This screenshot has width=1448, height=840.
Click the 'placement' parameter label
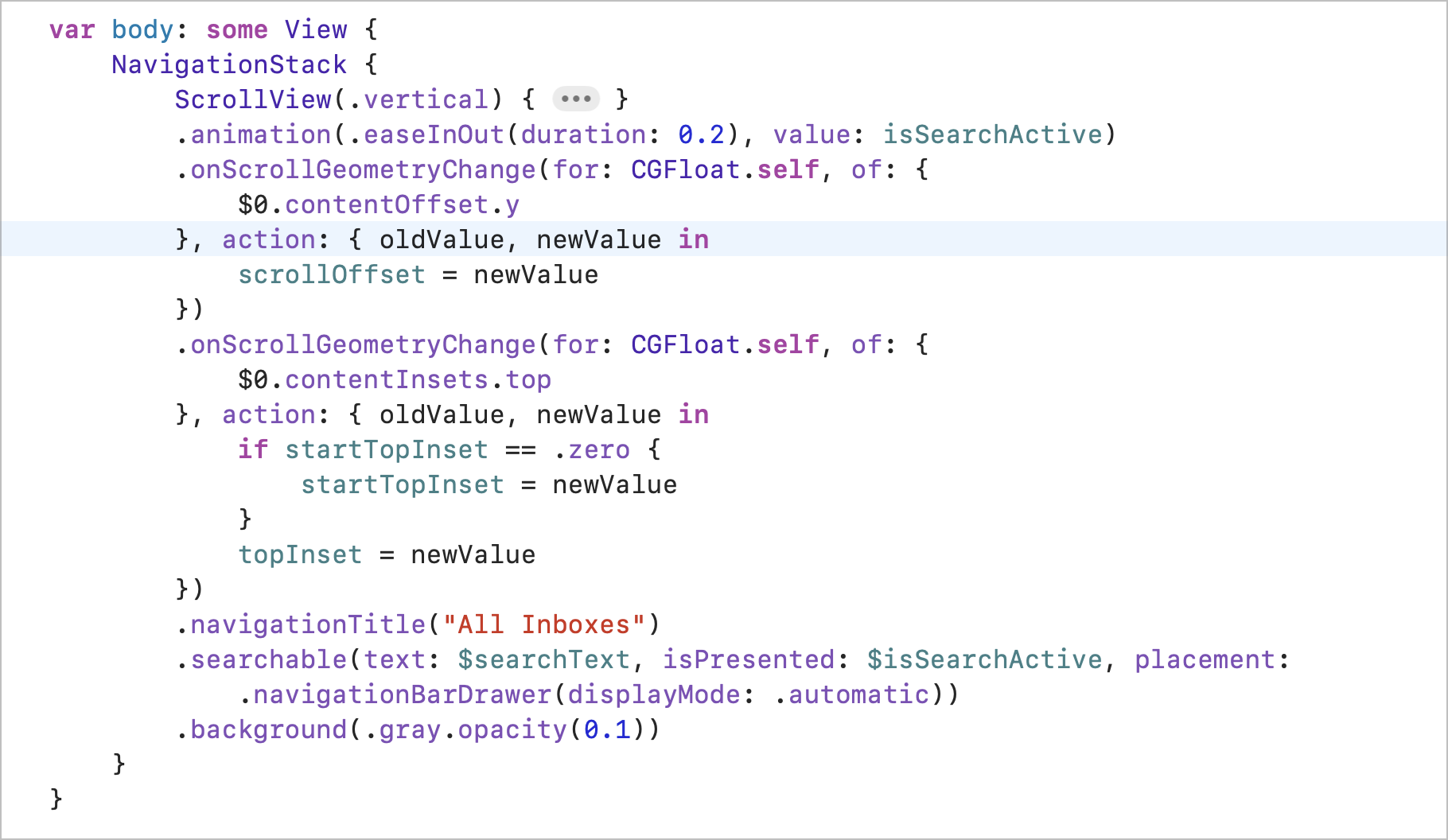tap(1205, 659)
